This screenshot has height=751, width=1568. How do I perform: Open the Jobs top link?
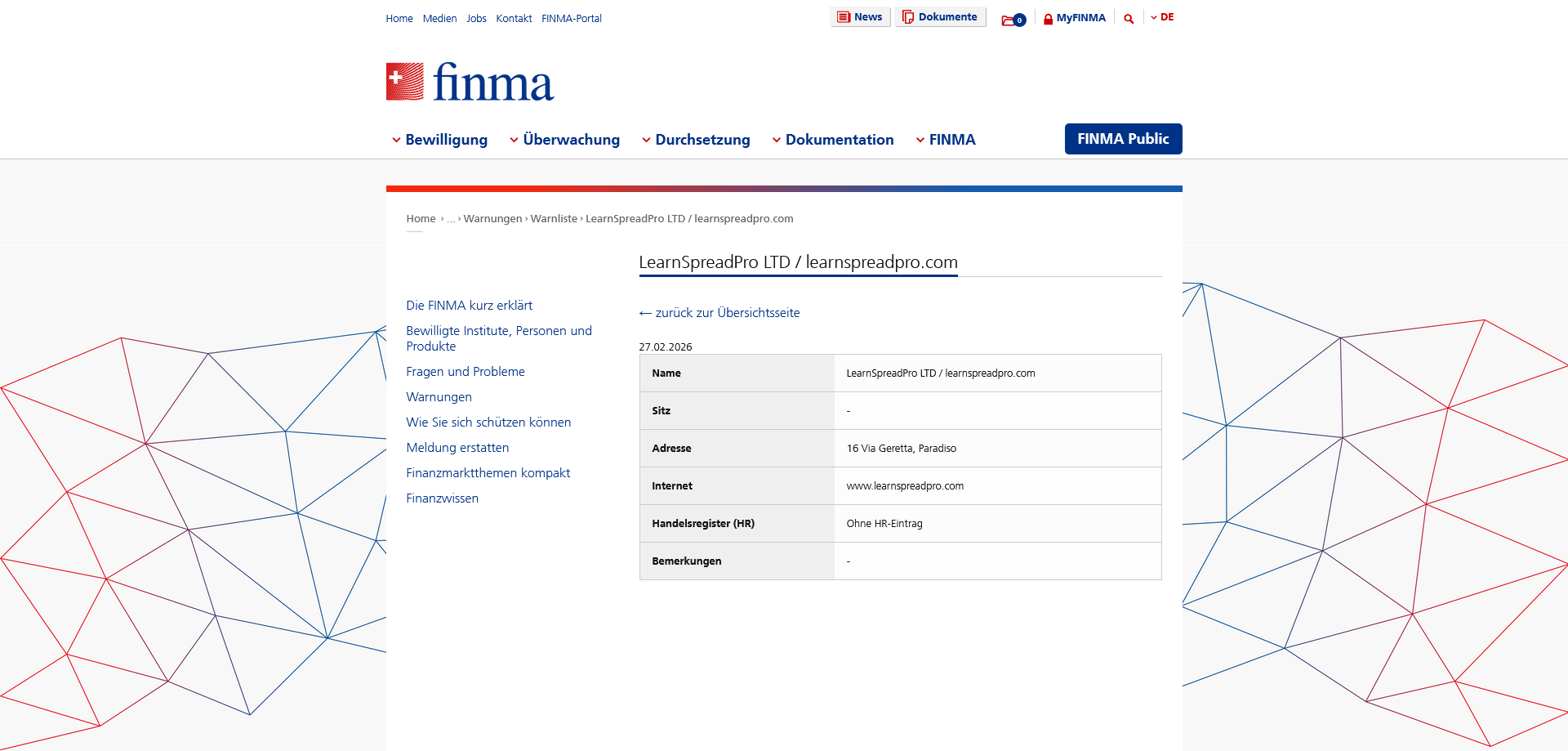click(x=476, y=19)
